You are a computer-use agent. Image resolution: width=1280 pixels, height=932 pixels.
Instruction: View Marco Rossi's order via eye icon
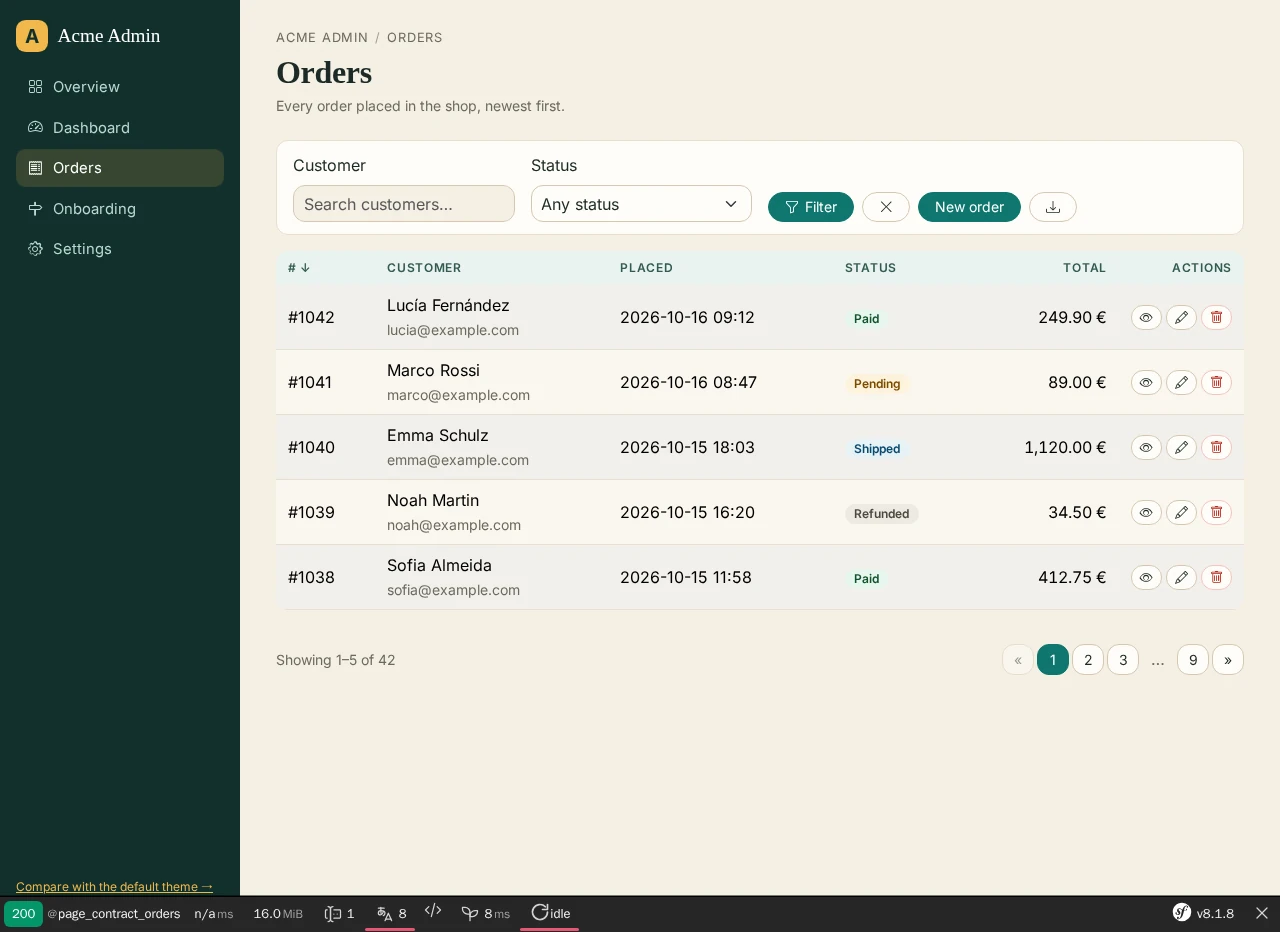tap(1146, 382)
